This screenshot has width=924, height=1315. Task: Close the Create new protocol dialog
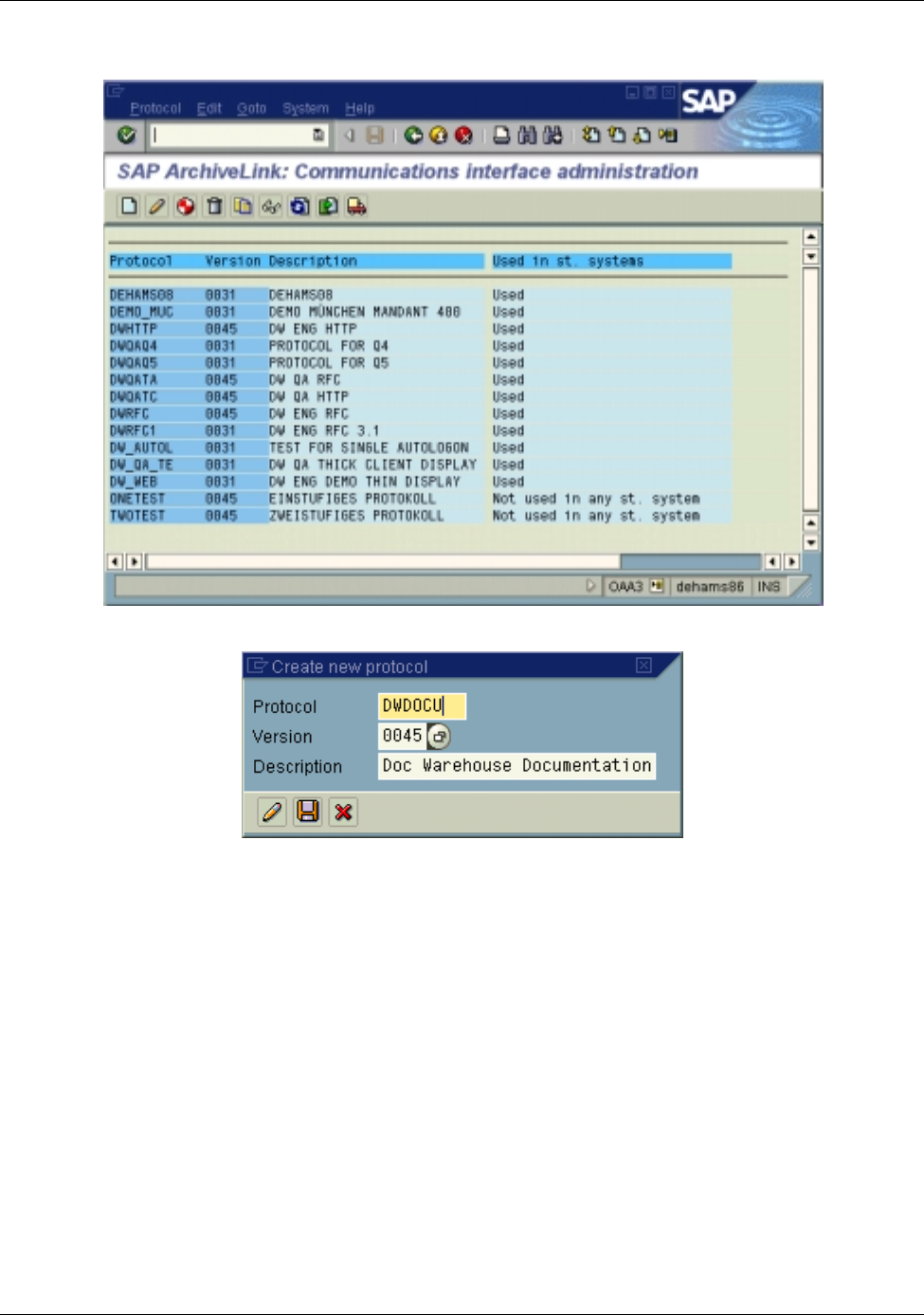click(x=643, y=666)
